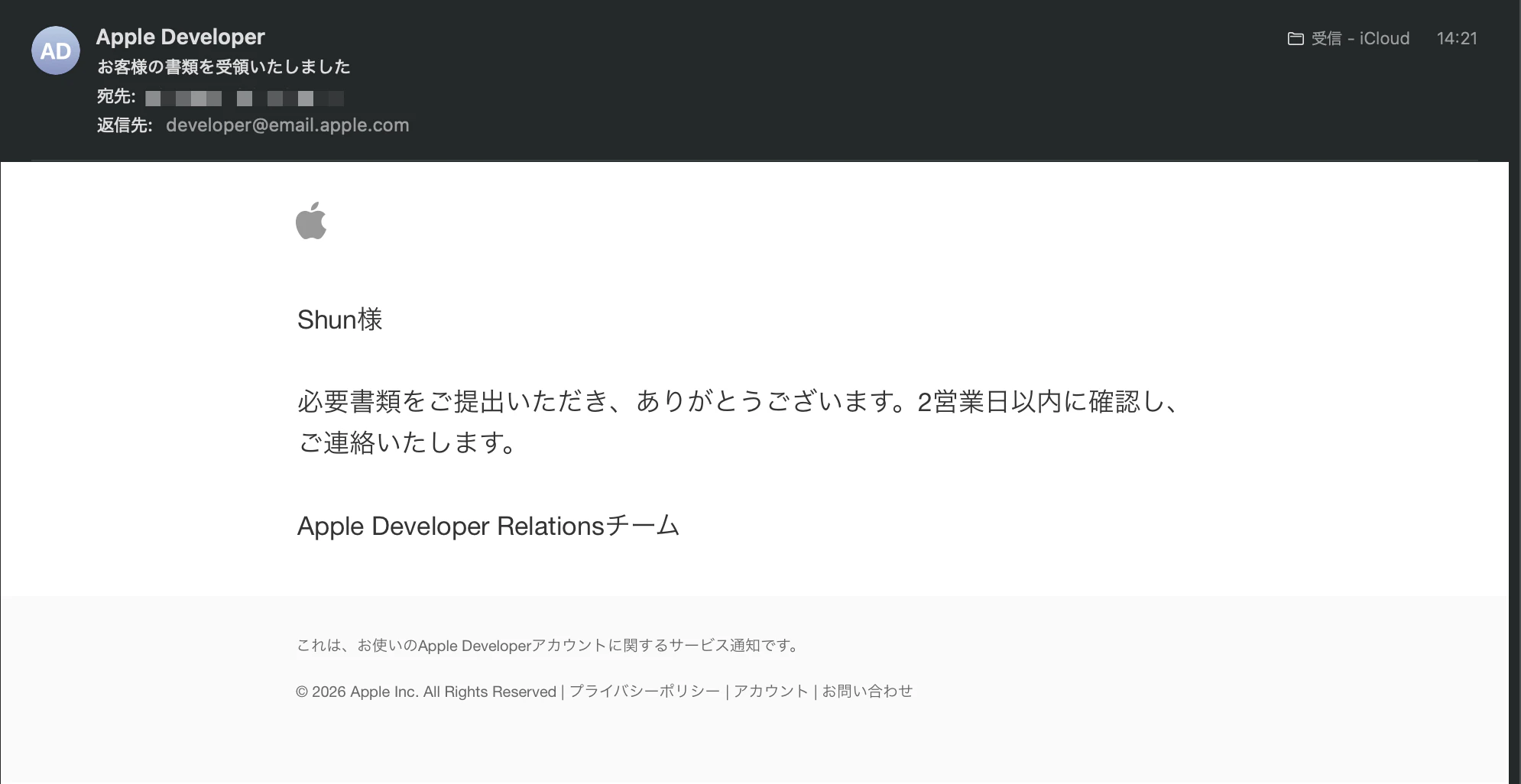Click the mailbox folder icon beside 受信 - iCloud
Viewport: 1521px width, 784px height.
(1296, 38)
